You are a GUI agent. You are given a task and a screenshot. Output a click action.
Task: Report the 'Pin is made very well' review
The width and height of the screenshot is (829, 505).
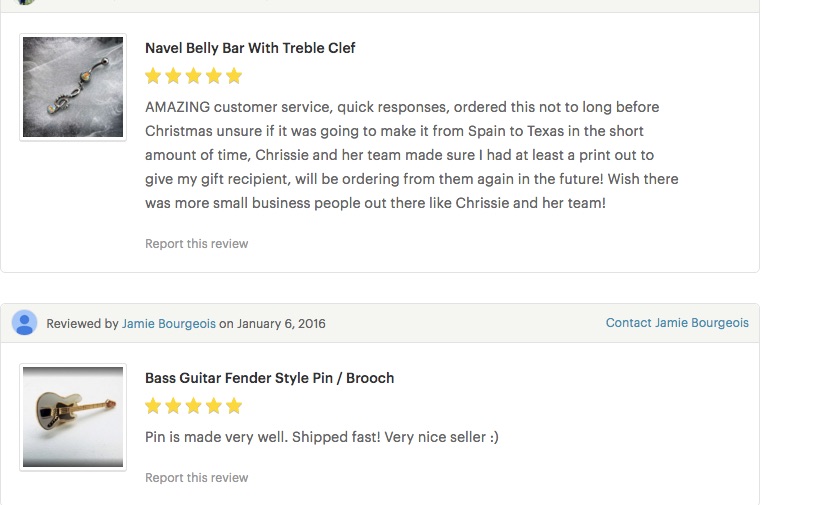tap(196, 478)
